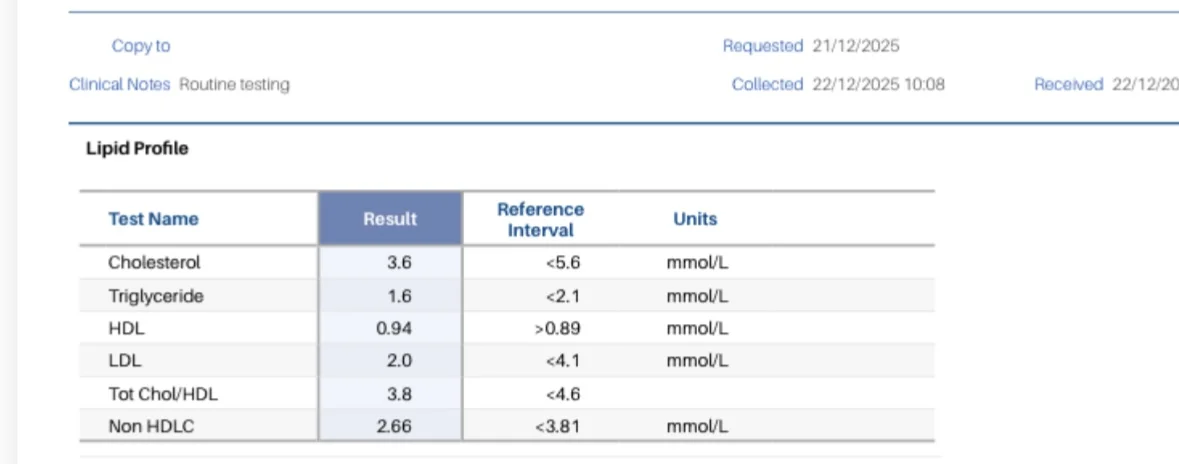Click the Units column header
Viewport: 1179px width, 464px height.
[695, 219]
